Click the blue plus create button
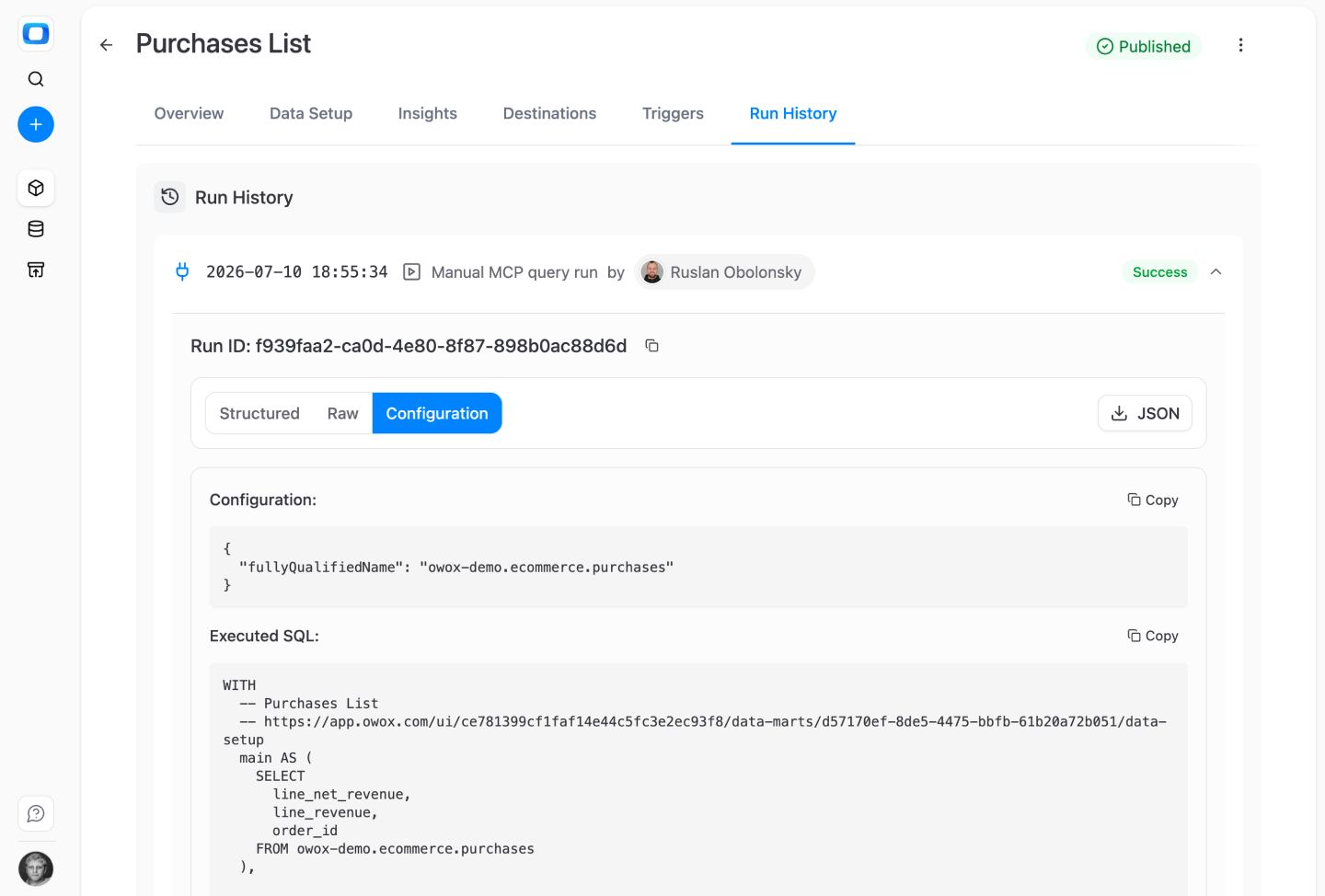 [x=36, y=124]
